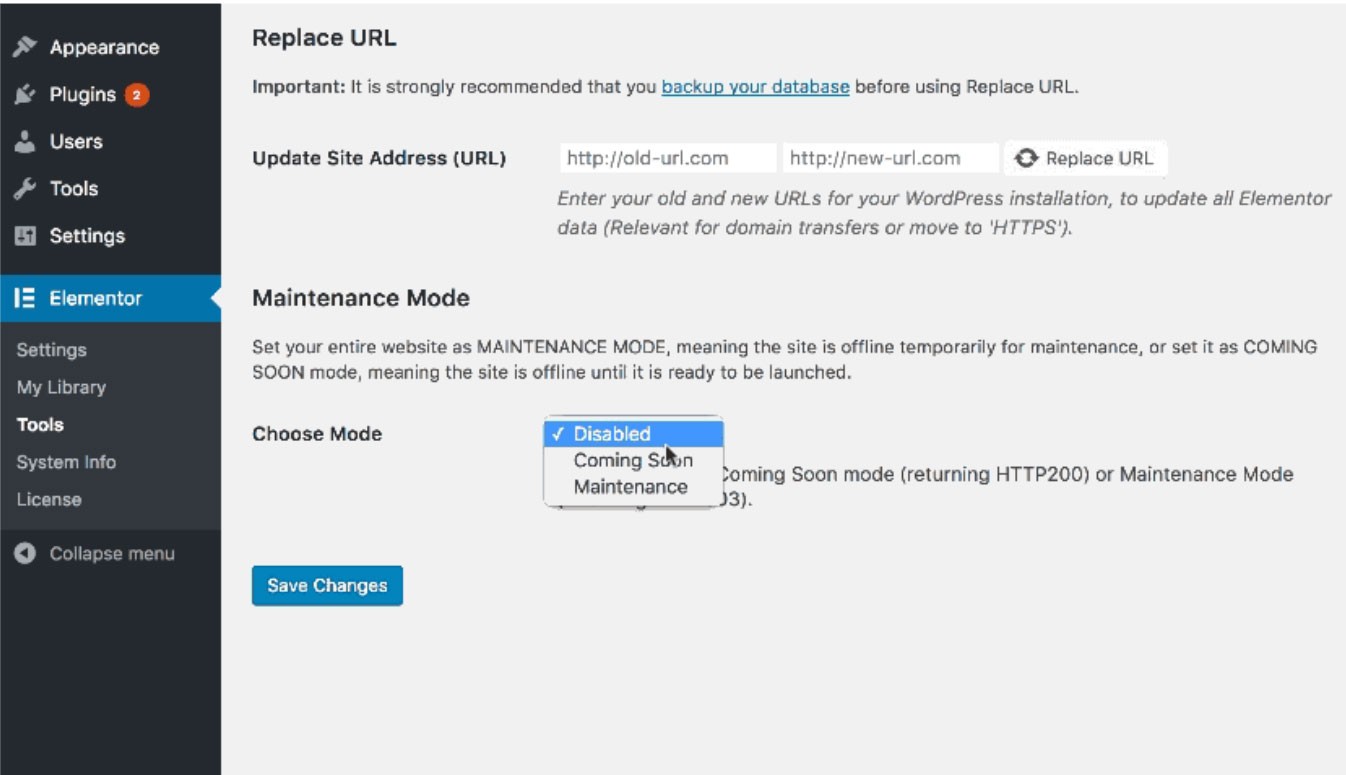The width and height of the screenshot is (1346, 775).
Task: Click the Tools wrench icon
Action: [26, 189]
